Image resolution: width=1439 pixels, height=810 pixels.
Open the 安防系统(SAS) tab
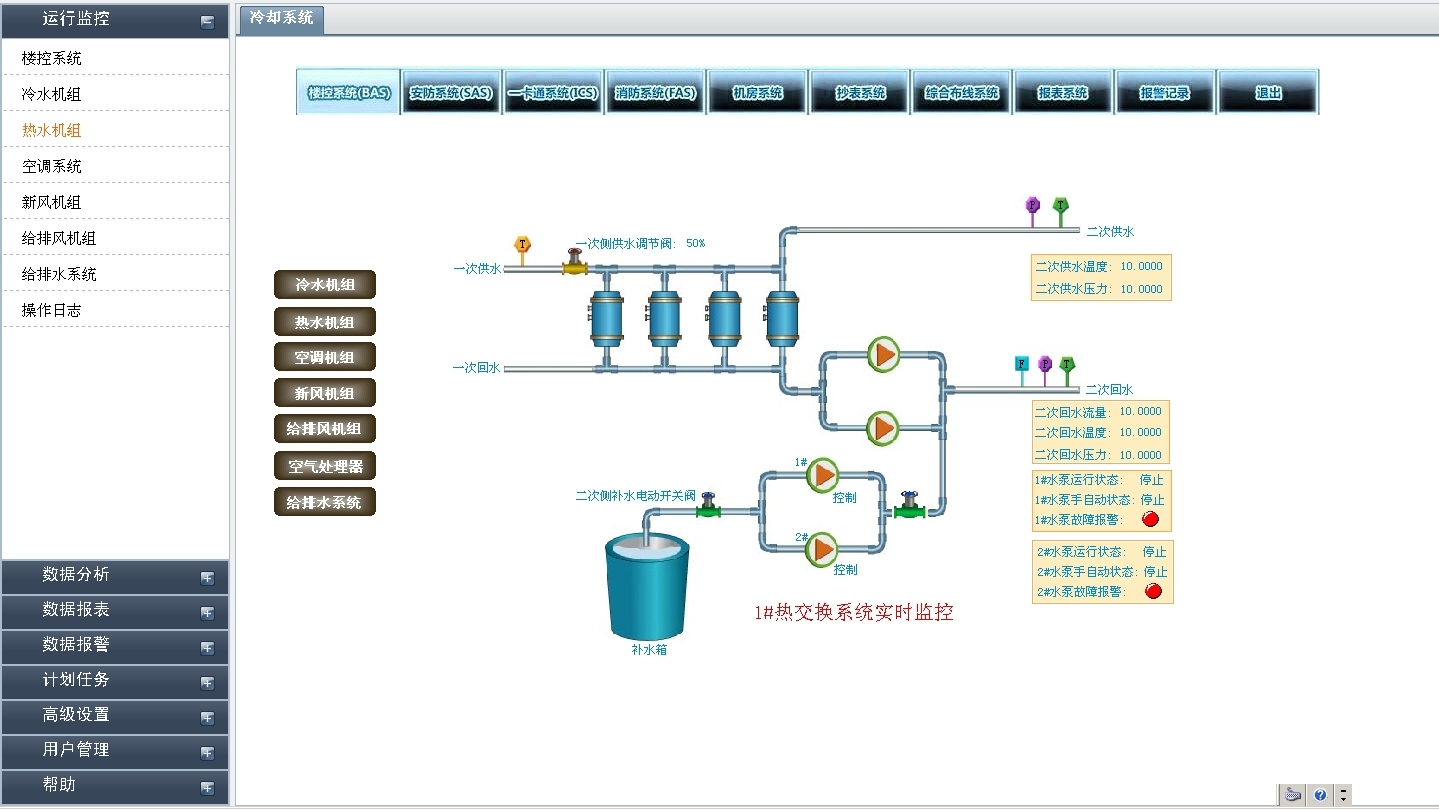[x=451, y=93]
